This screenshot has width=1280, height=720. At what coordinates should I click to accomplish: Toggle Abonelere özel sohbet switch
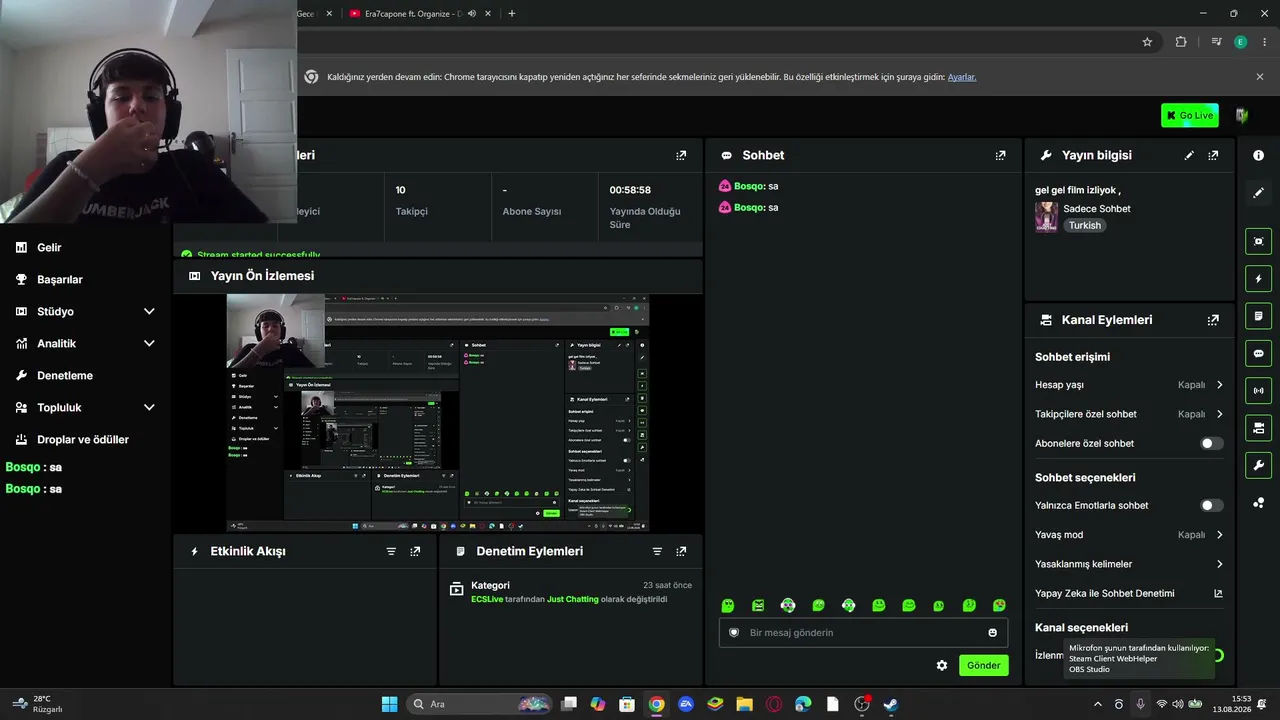point(1211,443)
